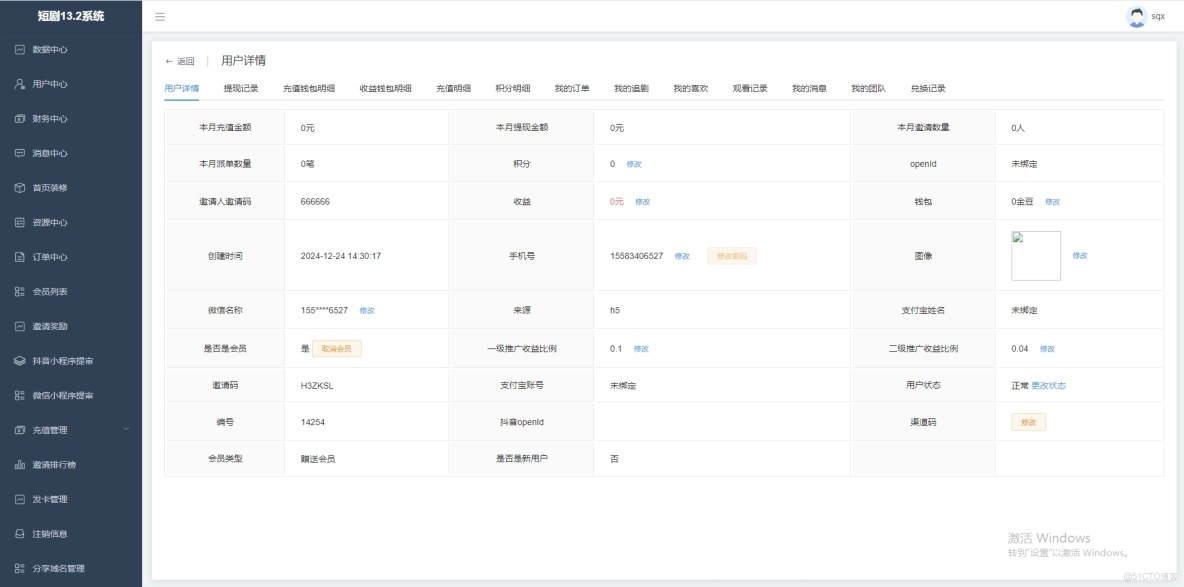Open 发卡管理 from the sidebar

tap(51, 497)
